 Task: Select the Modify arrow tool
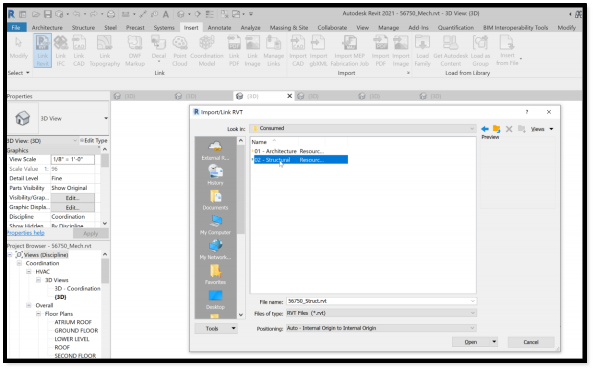[19, 48]
